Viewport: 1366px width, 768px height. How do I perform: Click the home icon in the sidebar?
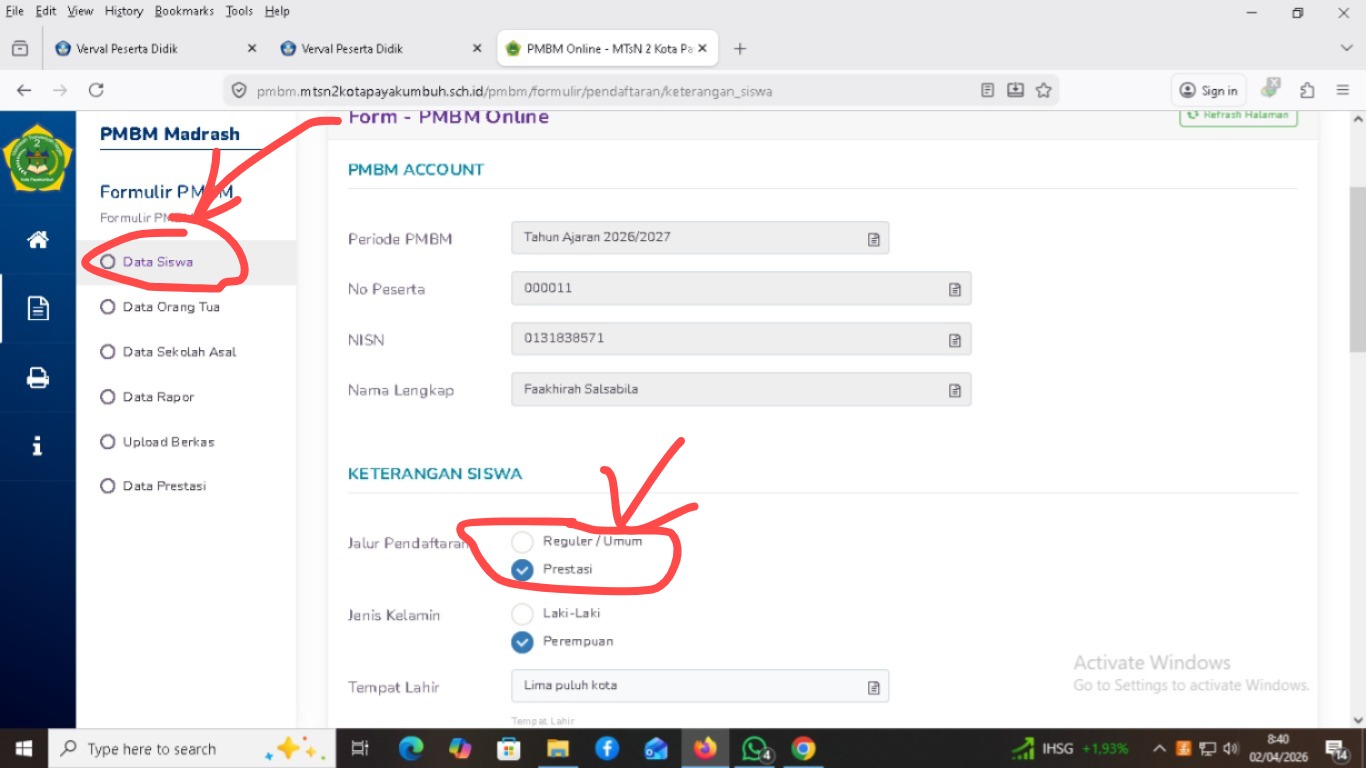(x=38, y=240)
